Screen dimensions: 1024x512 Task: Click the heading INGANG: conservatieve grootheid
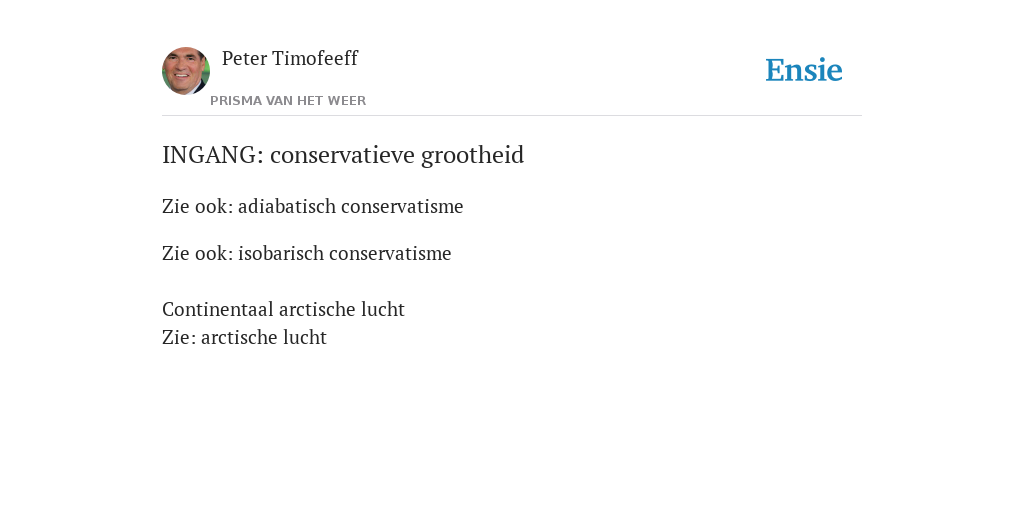tap(343, 155)
